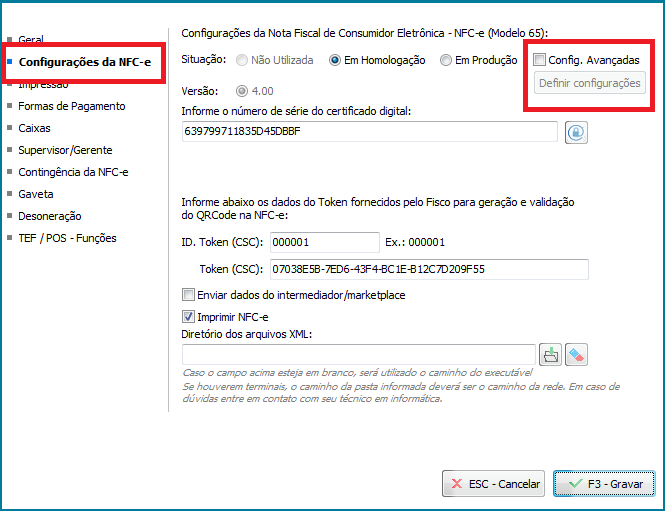Viewport: 665px width, 512px height.
Task: Enable the Config. Avançadas checkbox
Action: (540, 60)
